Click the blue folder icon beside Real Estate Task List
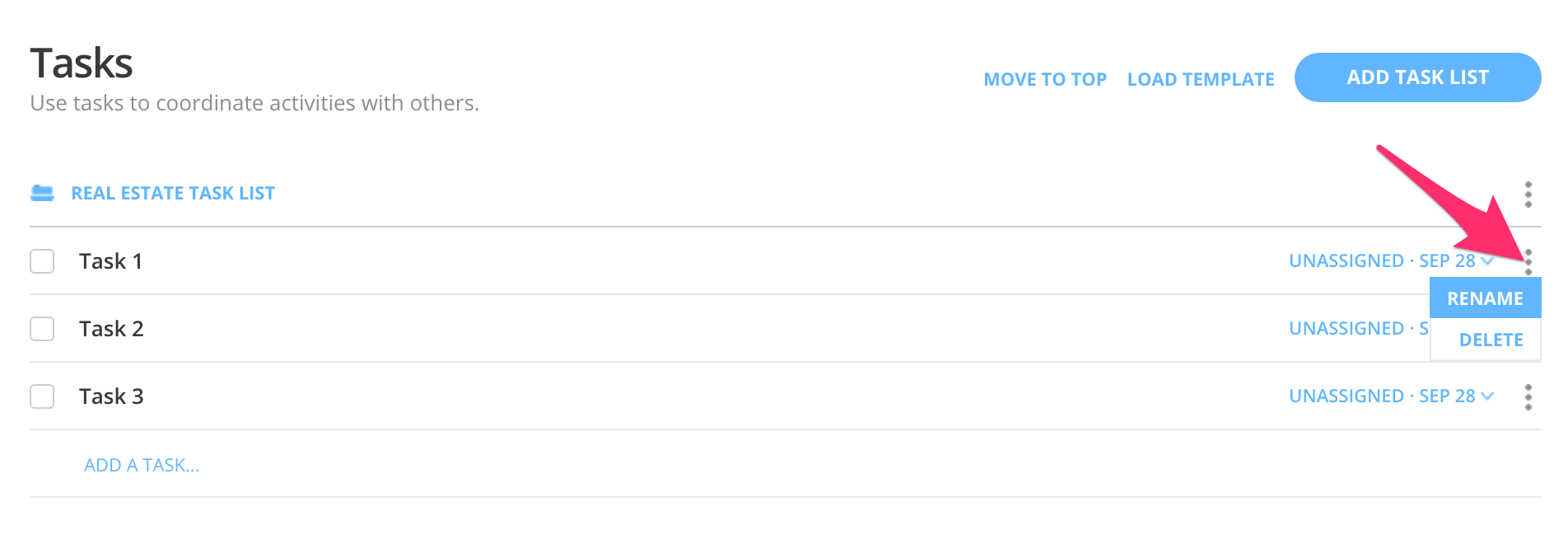1568x544 pixels. pos(42,193)
